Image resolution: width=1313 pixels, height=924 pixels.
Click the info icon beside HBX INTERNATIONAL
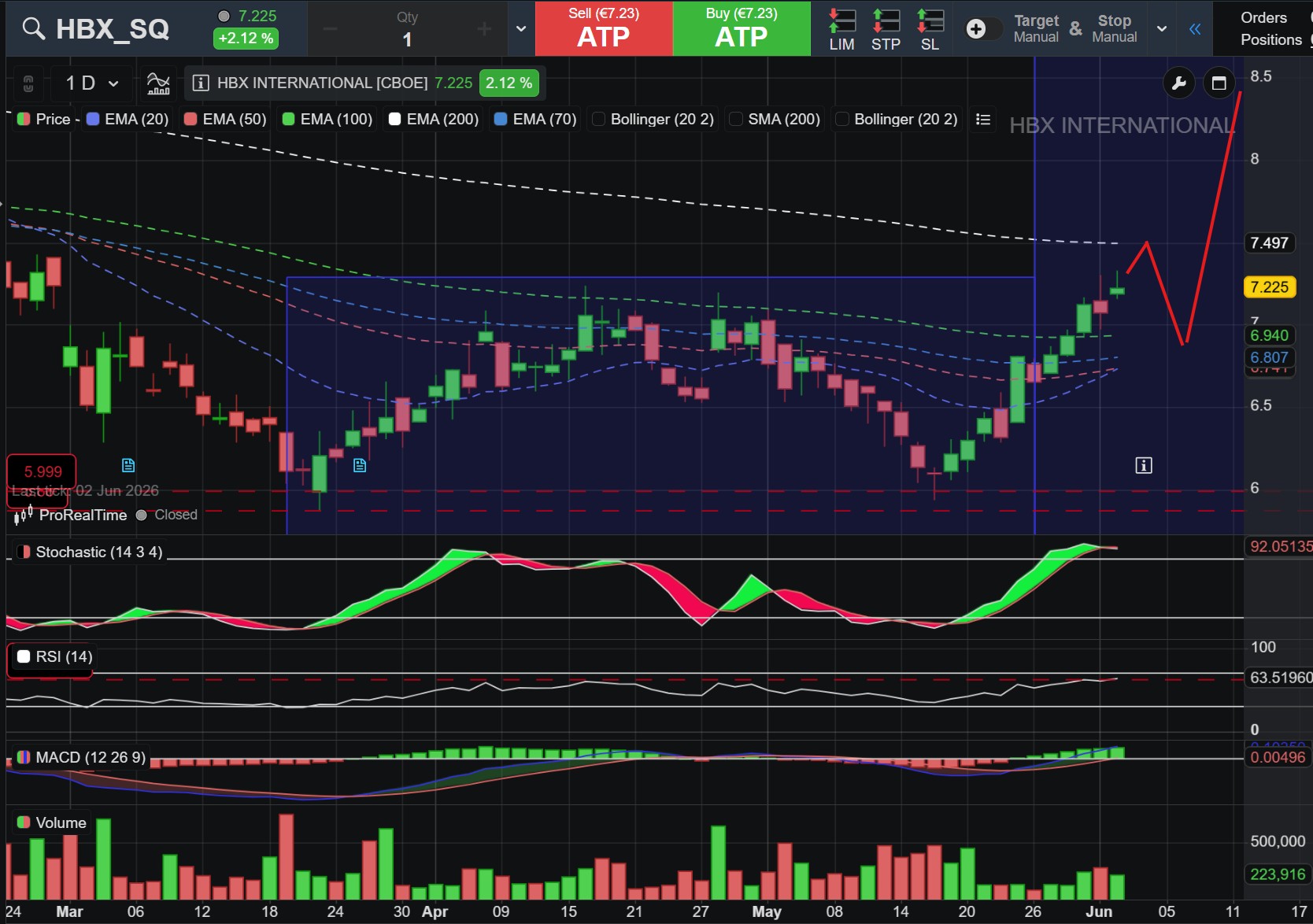coord(201,83)
